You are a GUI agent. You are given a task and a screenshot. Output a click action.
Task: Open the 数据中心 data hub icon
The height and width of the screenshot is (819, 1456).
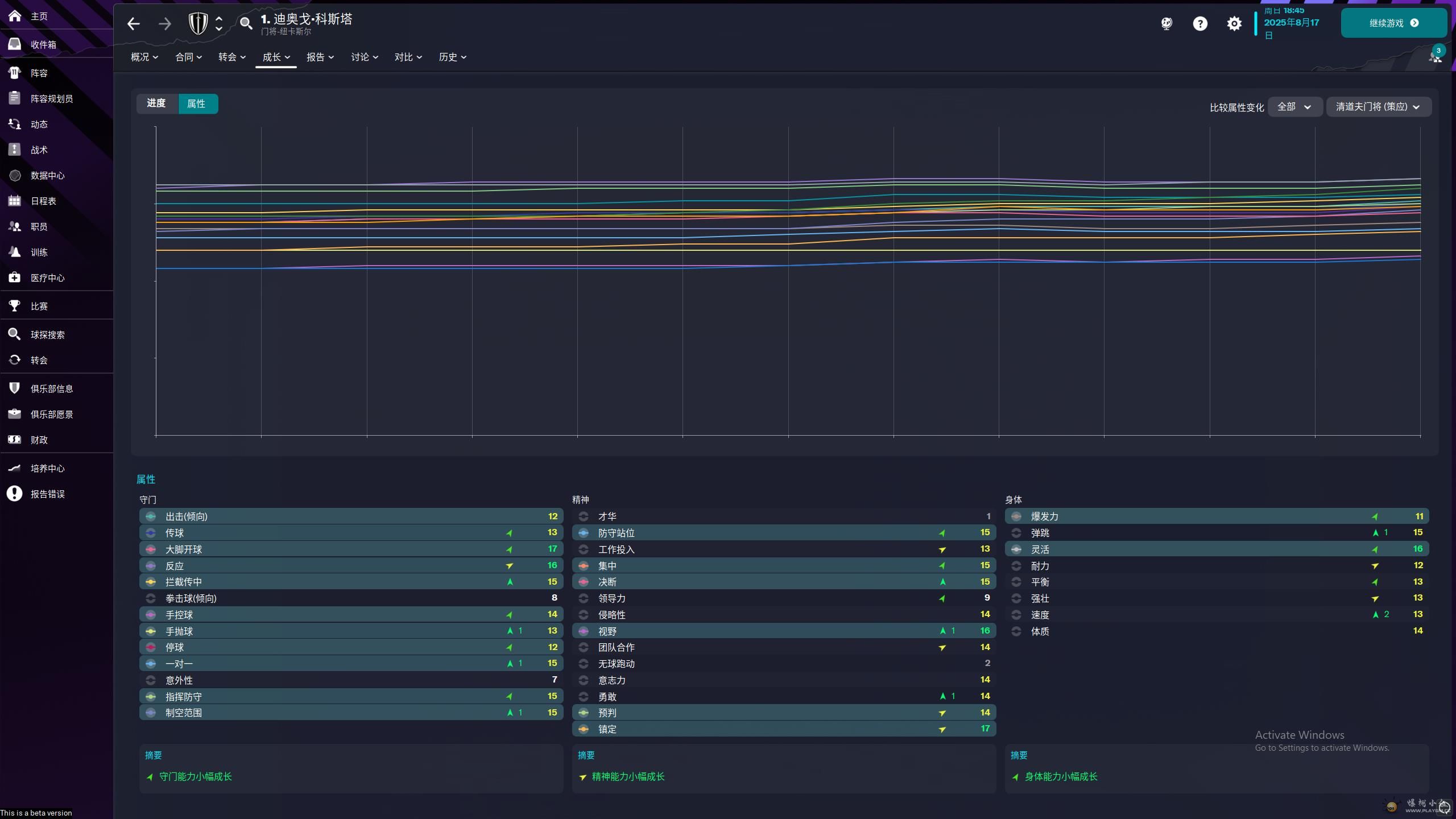[x=15, y=175]
